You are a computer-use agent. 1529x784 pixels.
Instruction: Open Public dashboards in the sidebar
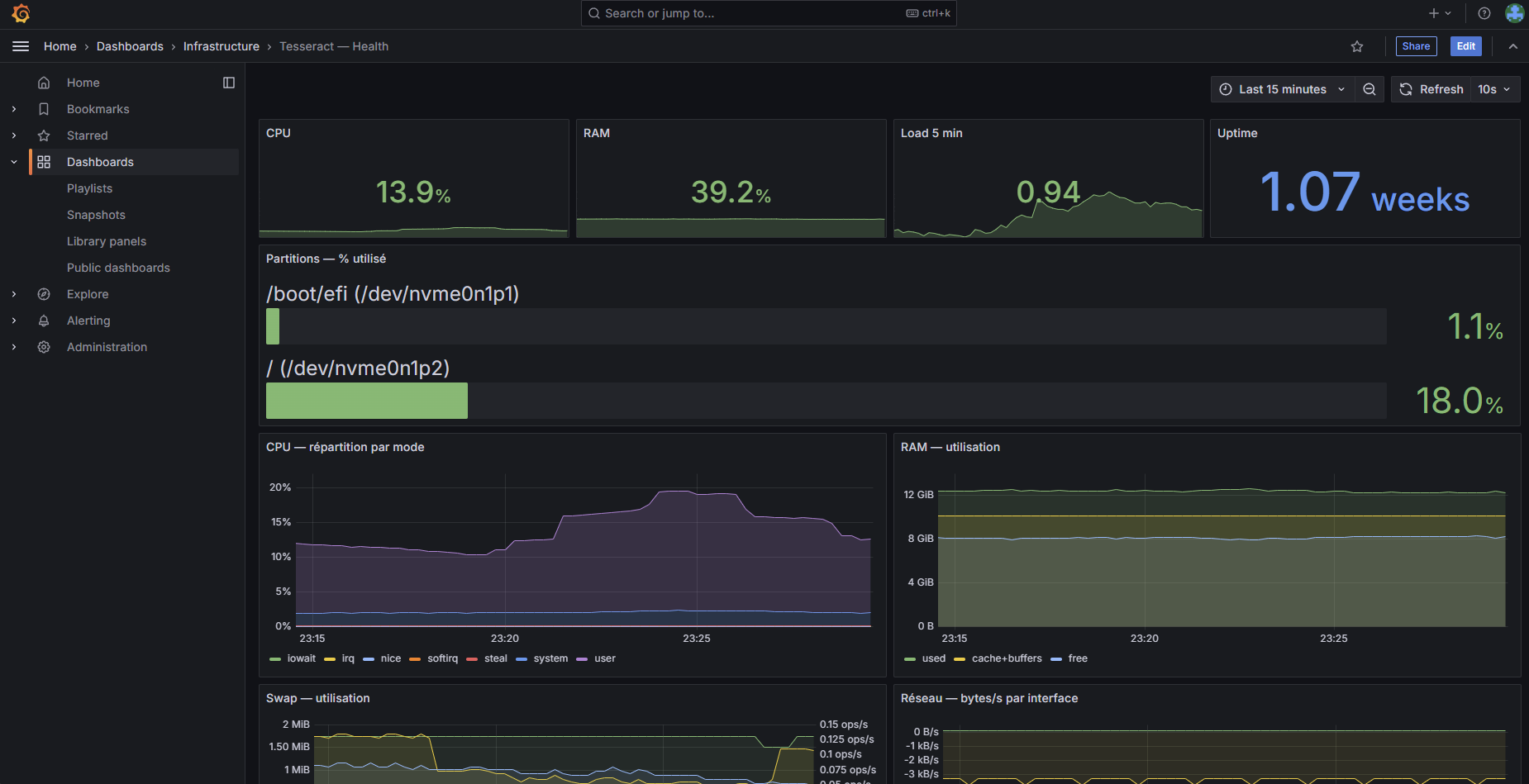pos(118,268)
